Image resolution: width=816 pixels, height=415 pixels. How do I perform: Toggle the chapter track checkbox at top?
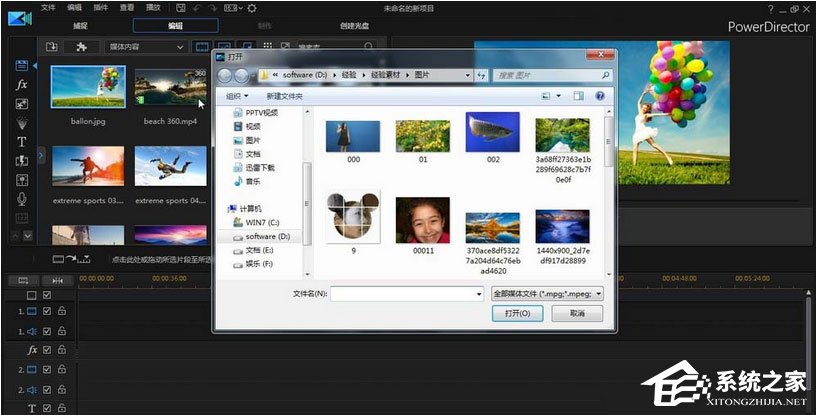(47, 295)
